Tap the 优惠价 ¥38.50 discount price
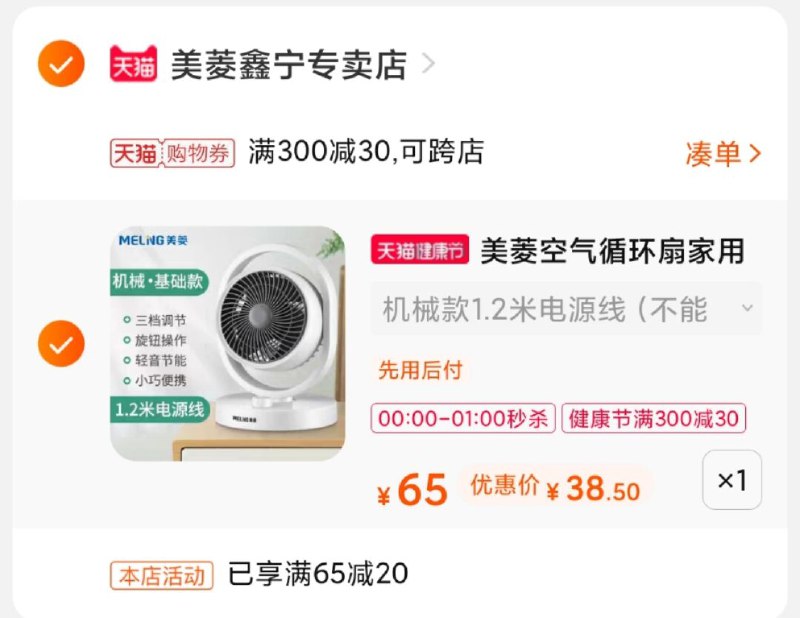The image size is (800, 618). 555,487
